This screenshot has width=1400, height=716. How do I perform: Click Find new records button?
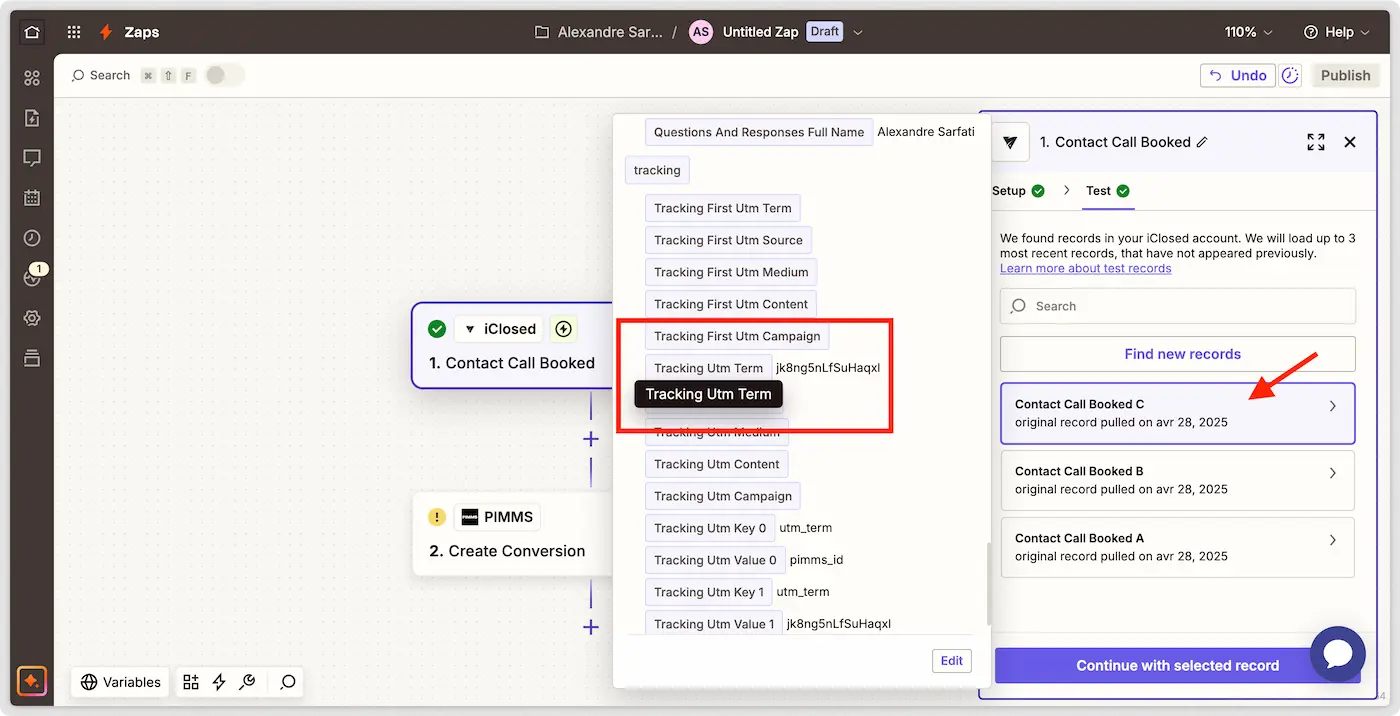pyautogui.click(x=1177, y=354)
